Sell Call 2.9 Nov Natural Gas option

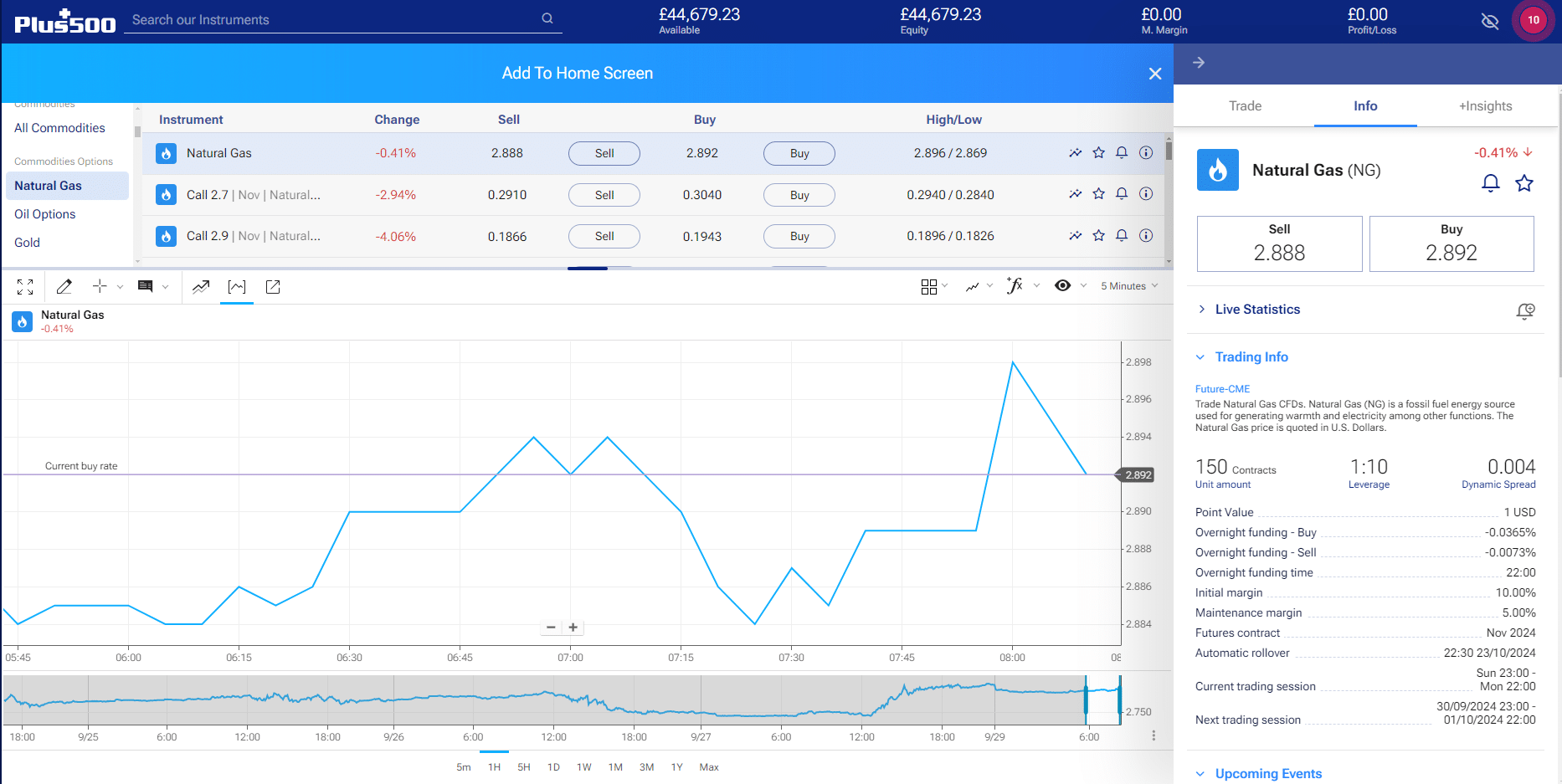[604, 236]
